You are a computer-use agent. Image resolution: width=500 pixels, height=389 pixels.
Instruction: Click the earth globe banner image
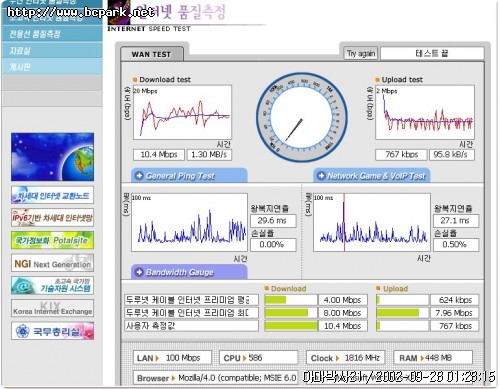point(52,157)
